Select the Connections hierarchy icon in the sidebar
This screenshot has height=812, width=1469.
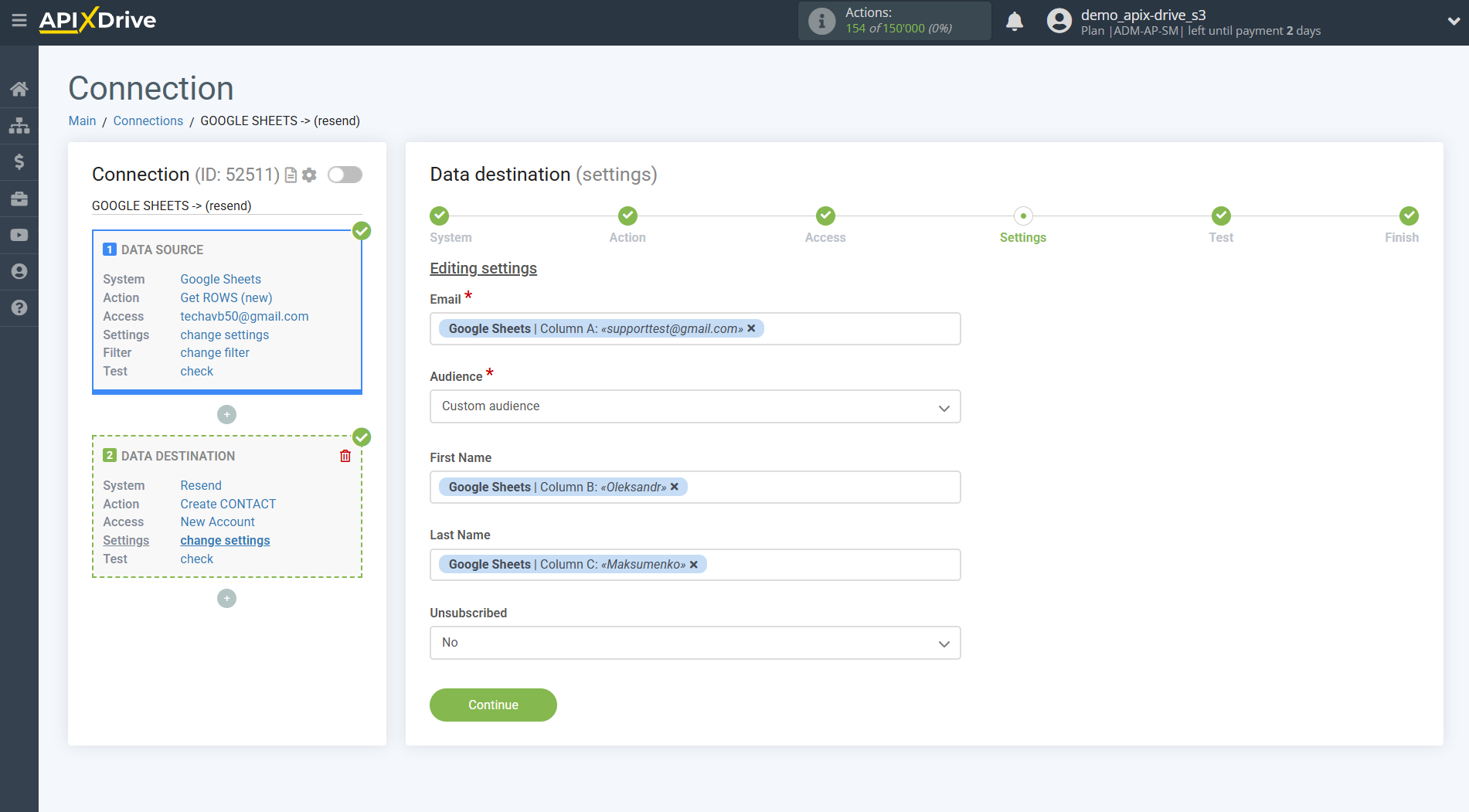pyautogui.click(x=19, y=124)
